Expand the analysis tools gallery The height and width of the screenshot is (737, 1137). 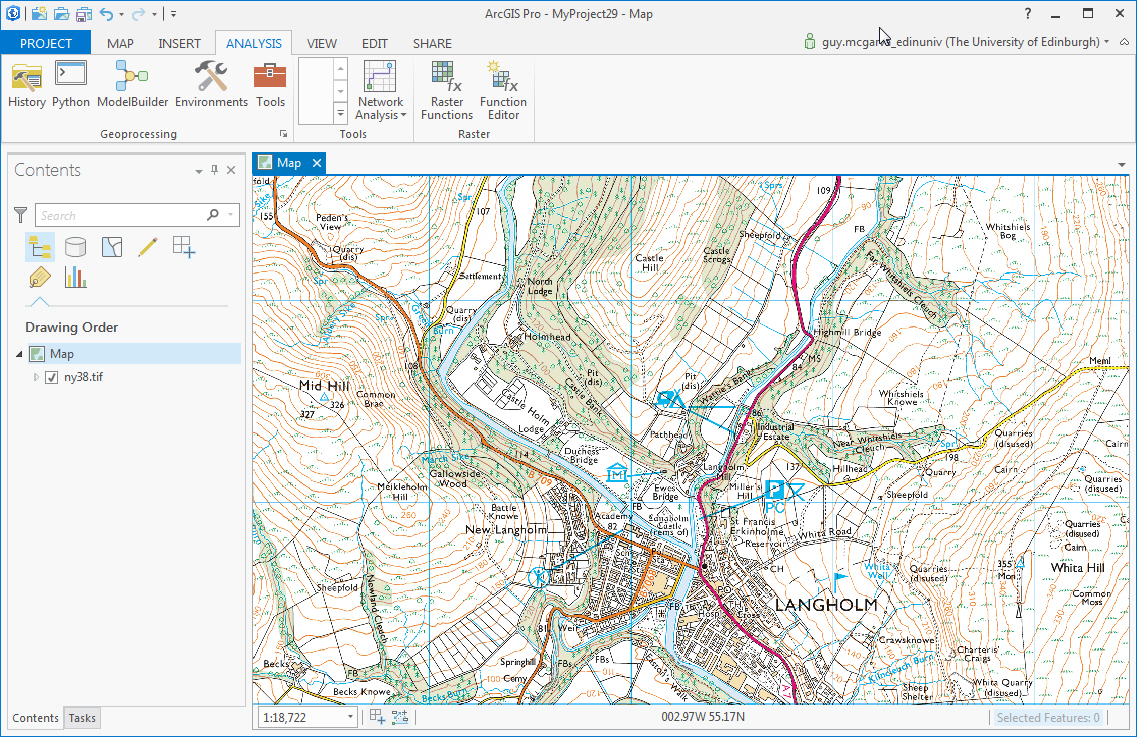tap(340, 113)
